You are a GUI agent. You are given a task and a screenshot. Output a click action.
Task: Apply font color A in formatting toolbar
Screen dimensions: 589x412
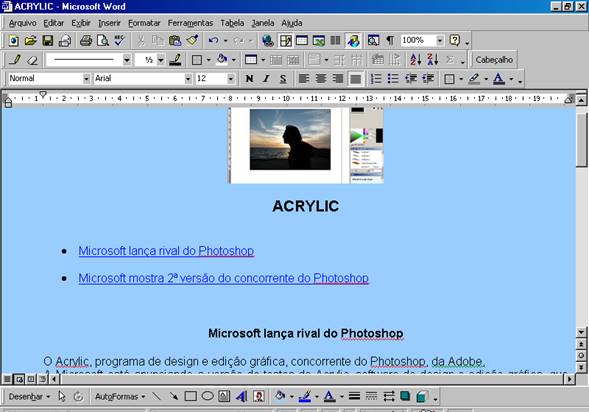click(x=499, y=78)
